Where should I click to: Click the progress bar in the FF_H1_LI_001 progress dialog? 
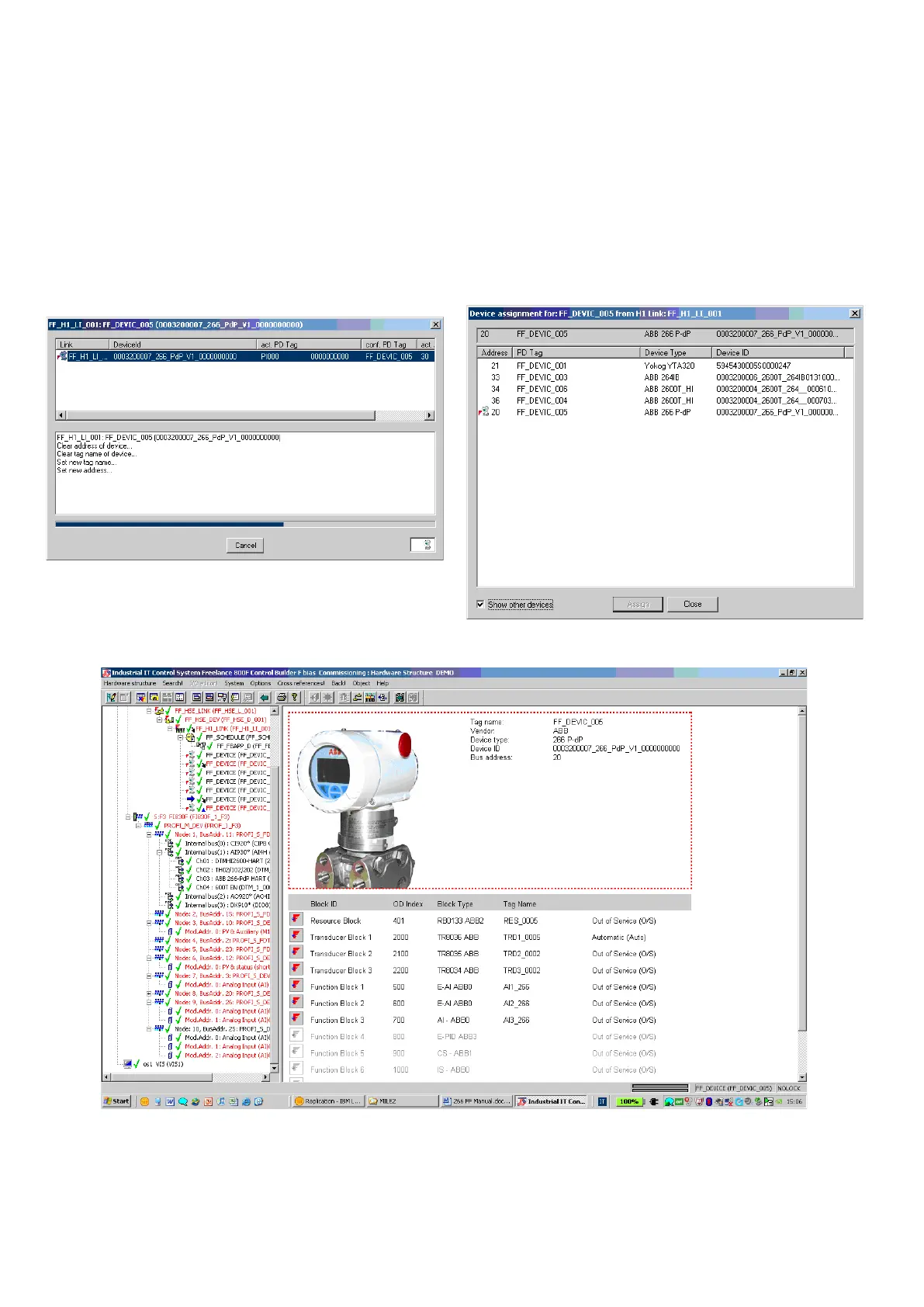245,525
